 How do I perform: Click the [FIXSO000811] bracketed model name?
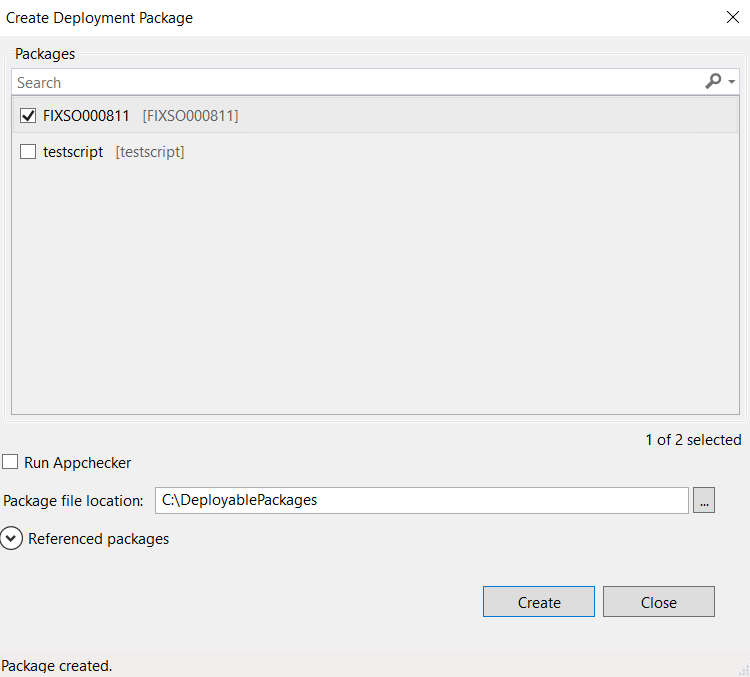pyautogui.click(x=190, y=115)
